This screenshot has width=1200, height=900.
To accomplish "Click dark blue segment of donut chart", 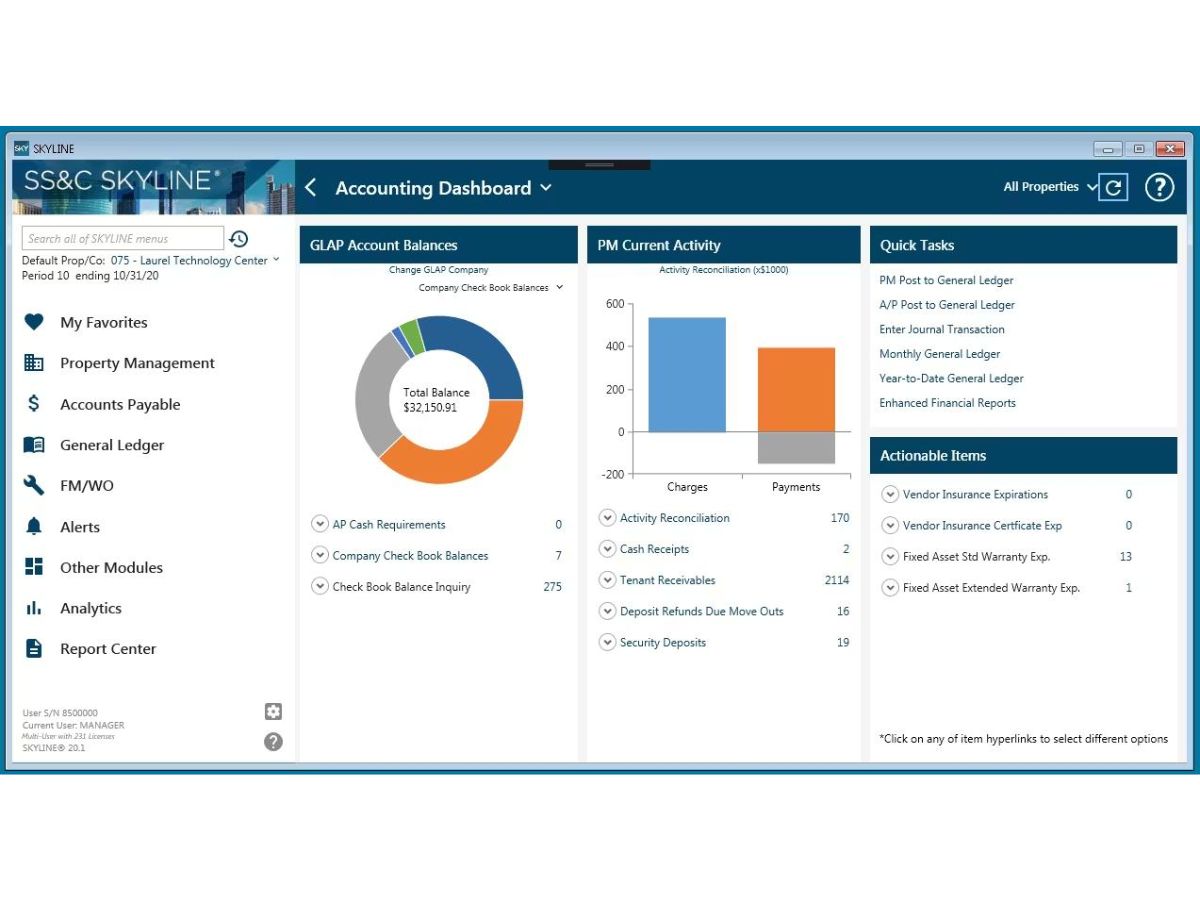I will click(488, 352).
